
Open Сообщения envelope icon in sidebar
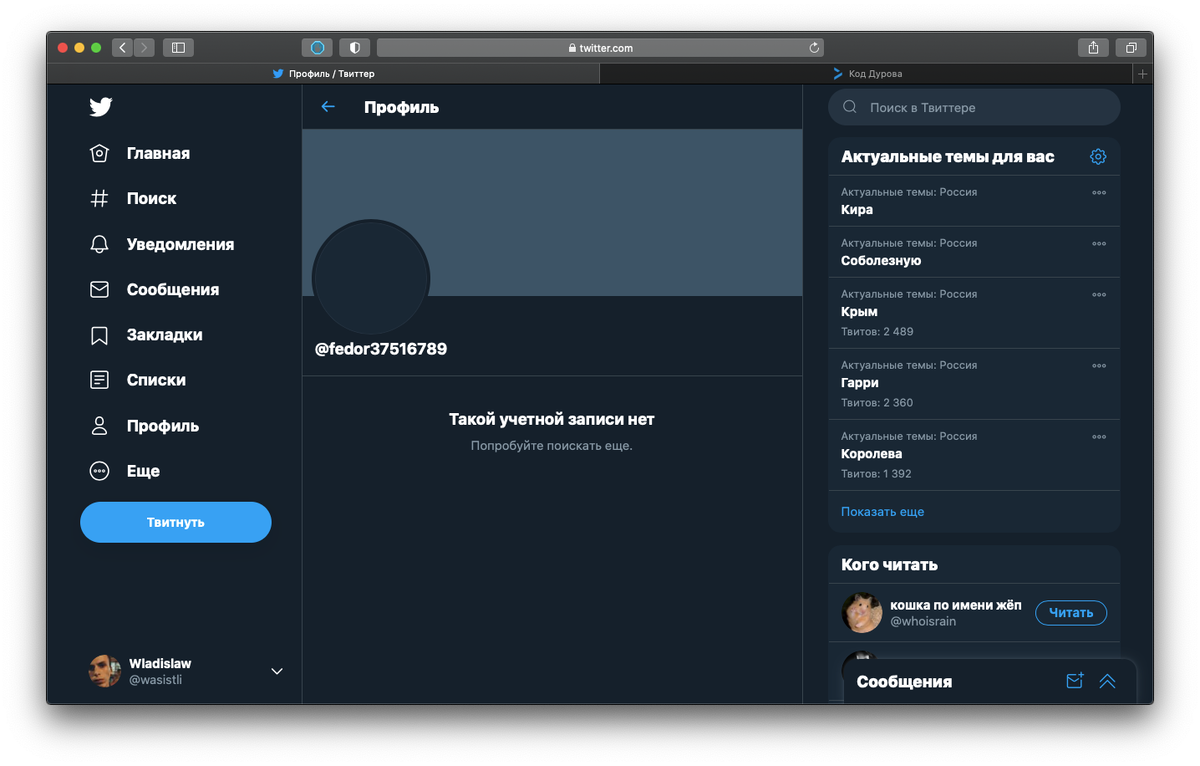click(x=99, y=289)
